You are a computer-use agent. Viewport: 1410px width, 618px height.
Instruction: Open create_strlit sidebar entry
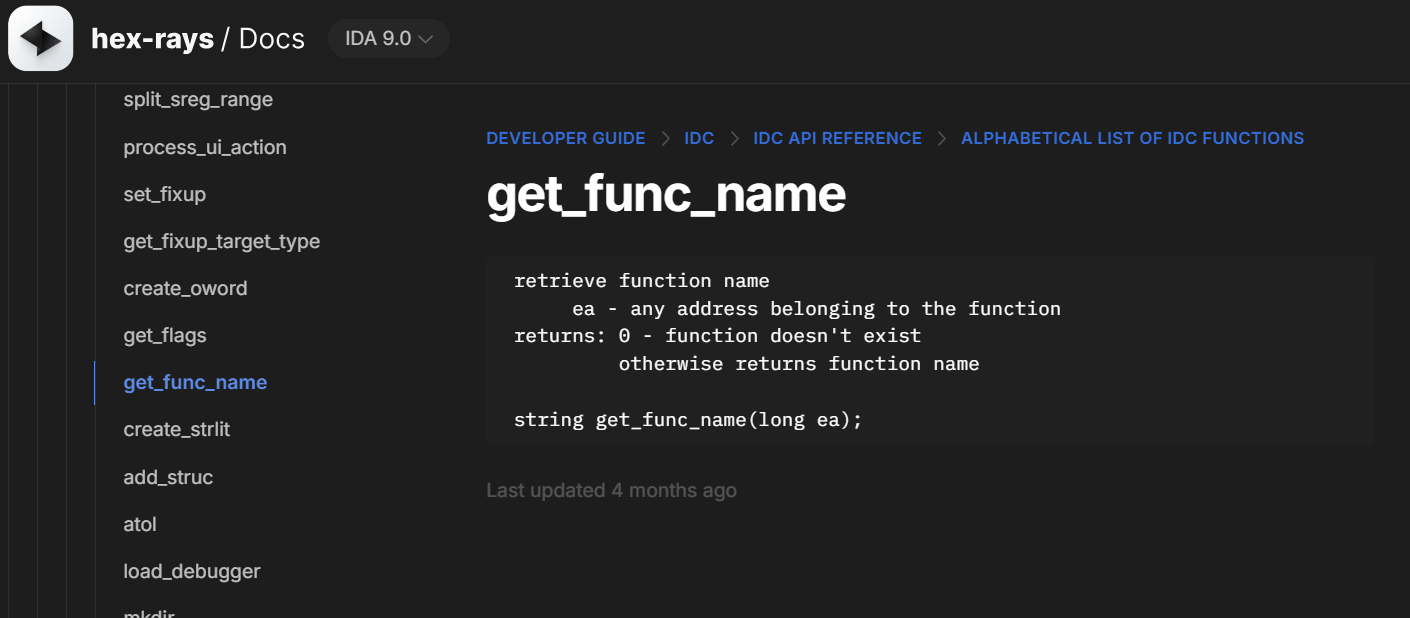[x=177, y=429]
